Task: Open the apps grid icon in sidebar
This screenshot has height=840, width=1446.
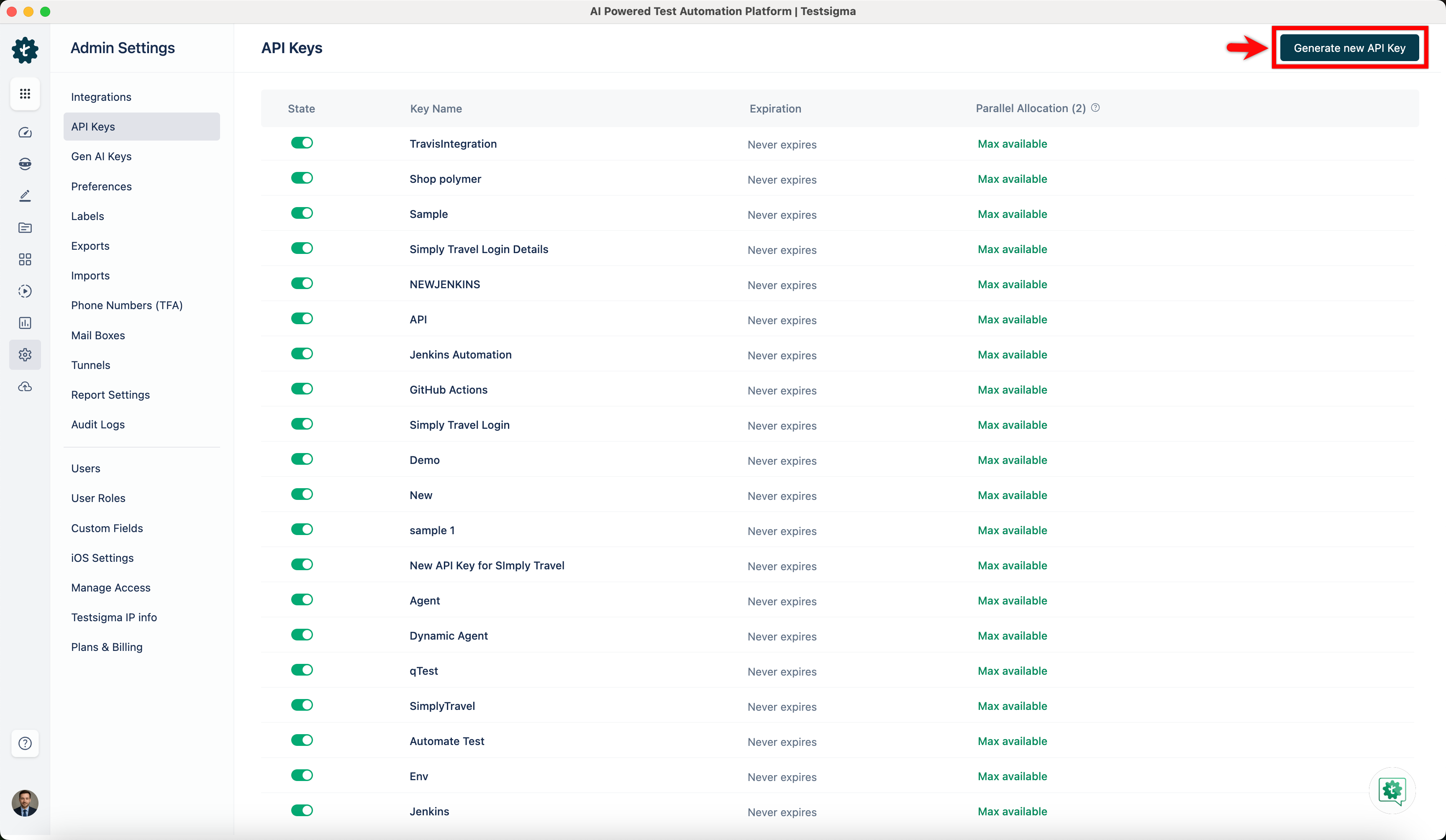Action: [x=25, y=94]
